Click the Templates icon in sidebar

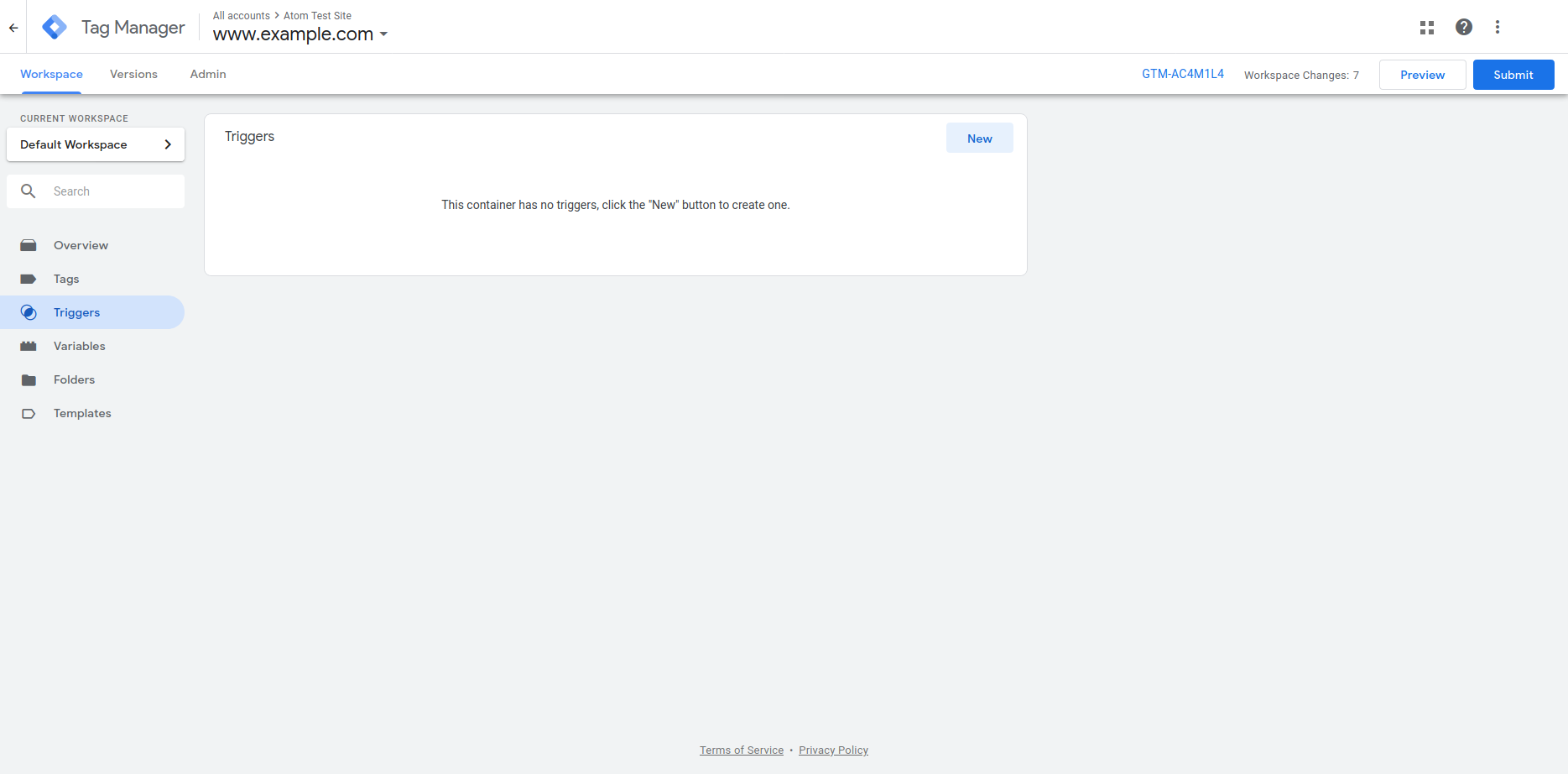[x=29, y=413]
